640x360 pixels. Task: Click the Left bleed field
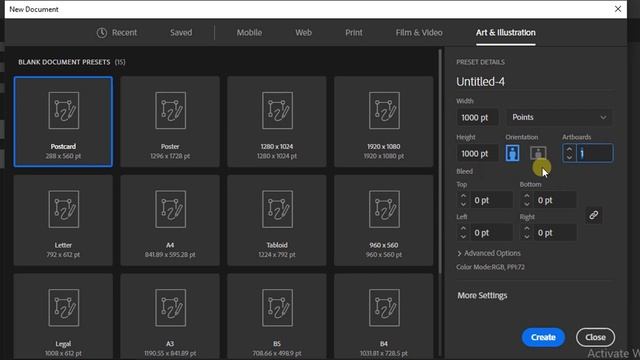[491, 233]
